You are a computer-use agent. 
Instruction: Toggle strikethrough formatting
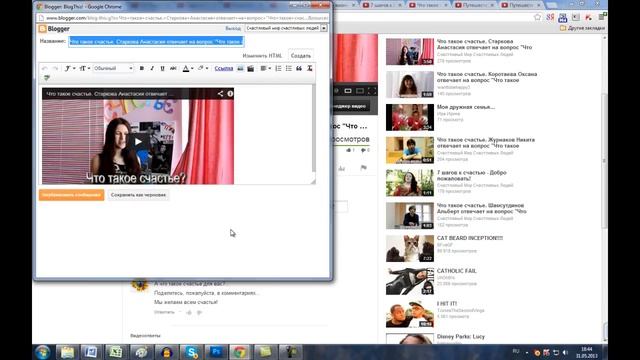point(173,68)
